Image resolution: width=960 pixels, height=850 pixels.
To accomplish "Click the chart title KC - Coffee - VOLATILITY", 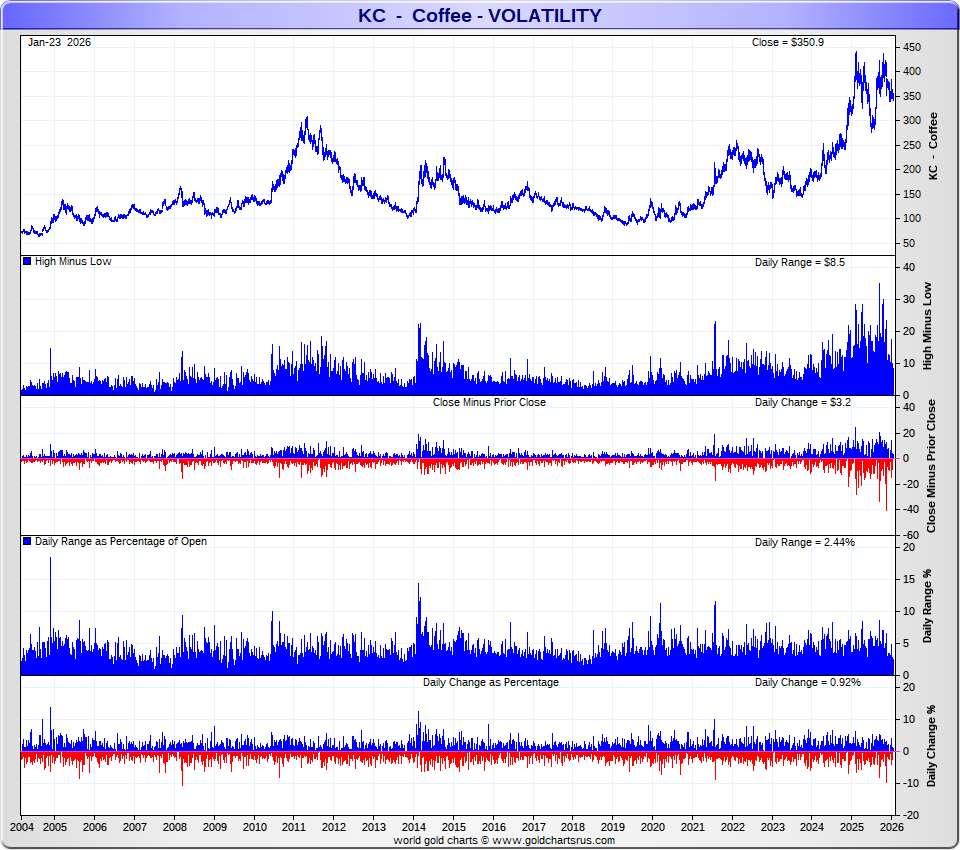I will pos(480,15).
